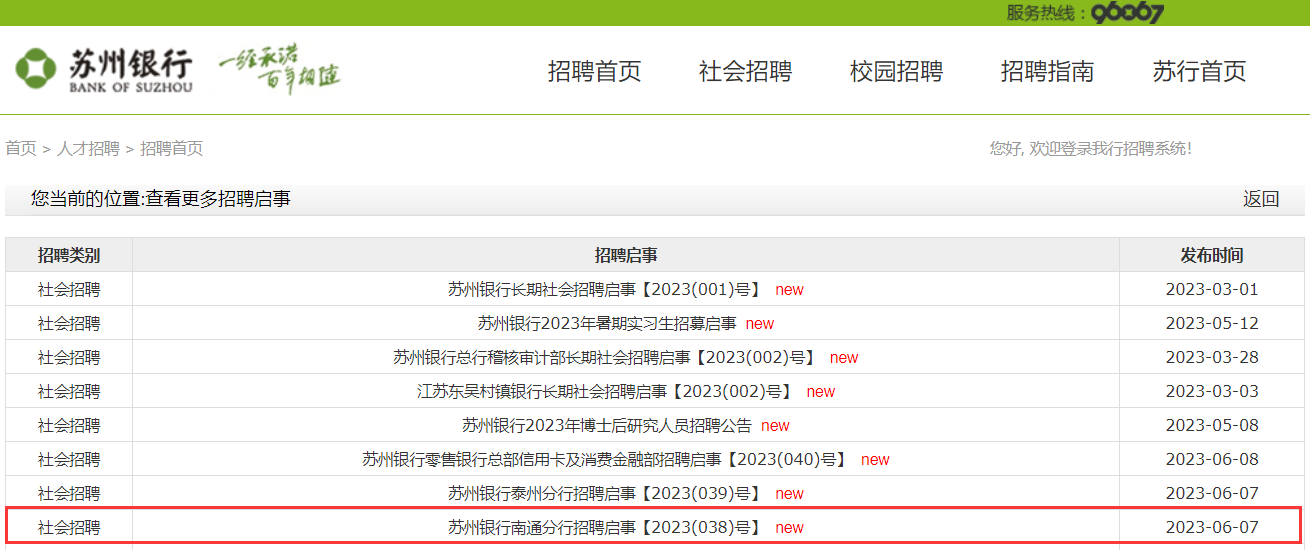Click 发布时间 column header

tap(1212, 255)
